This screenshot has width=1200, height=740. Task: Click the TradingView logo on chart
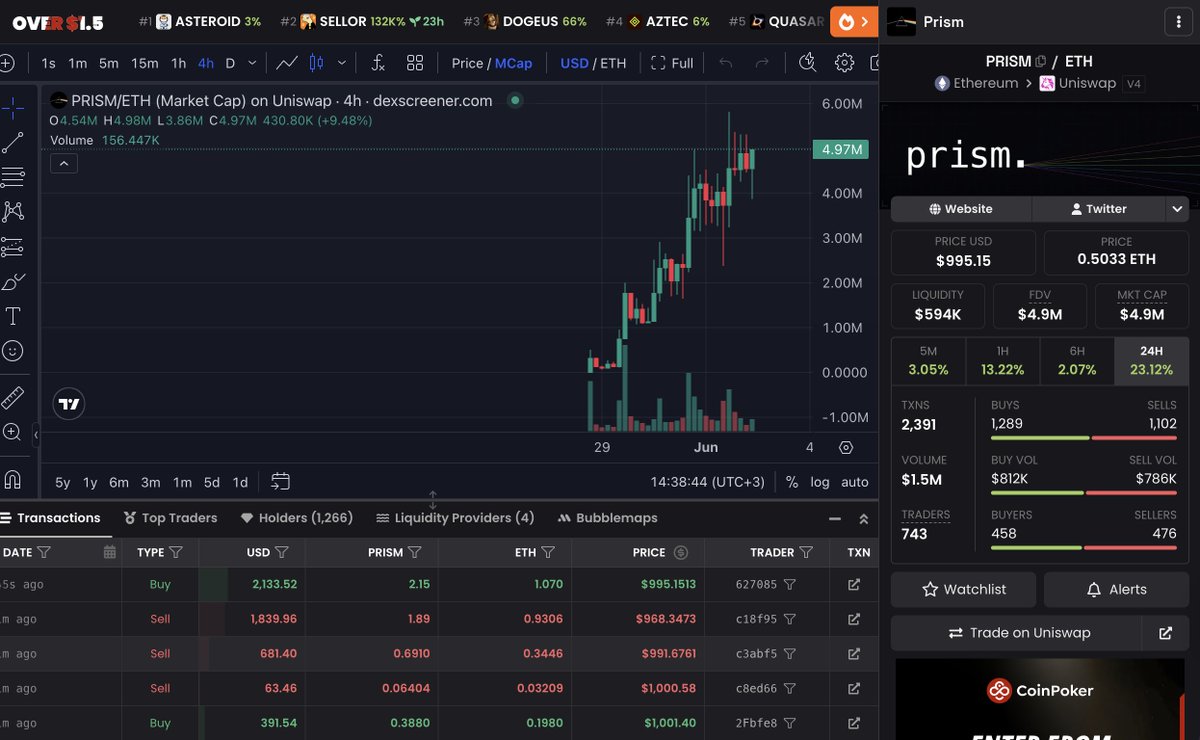coord(69,404)
